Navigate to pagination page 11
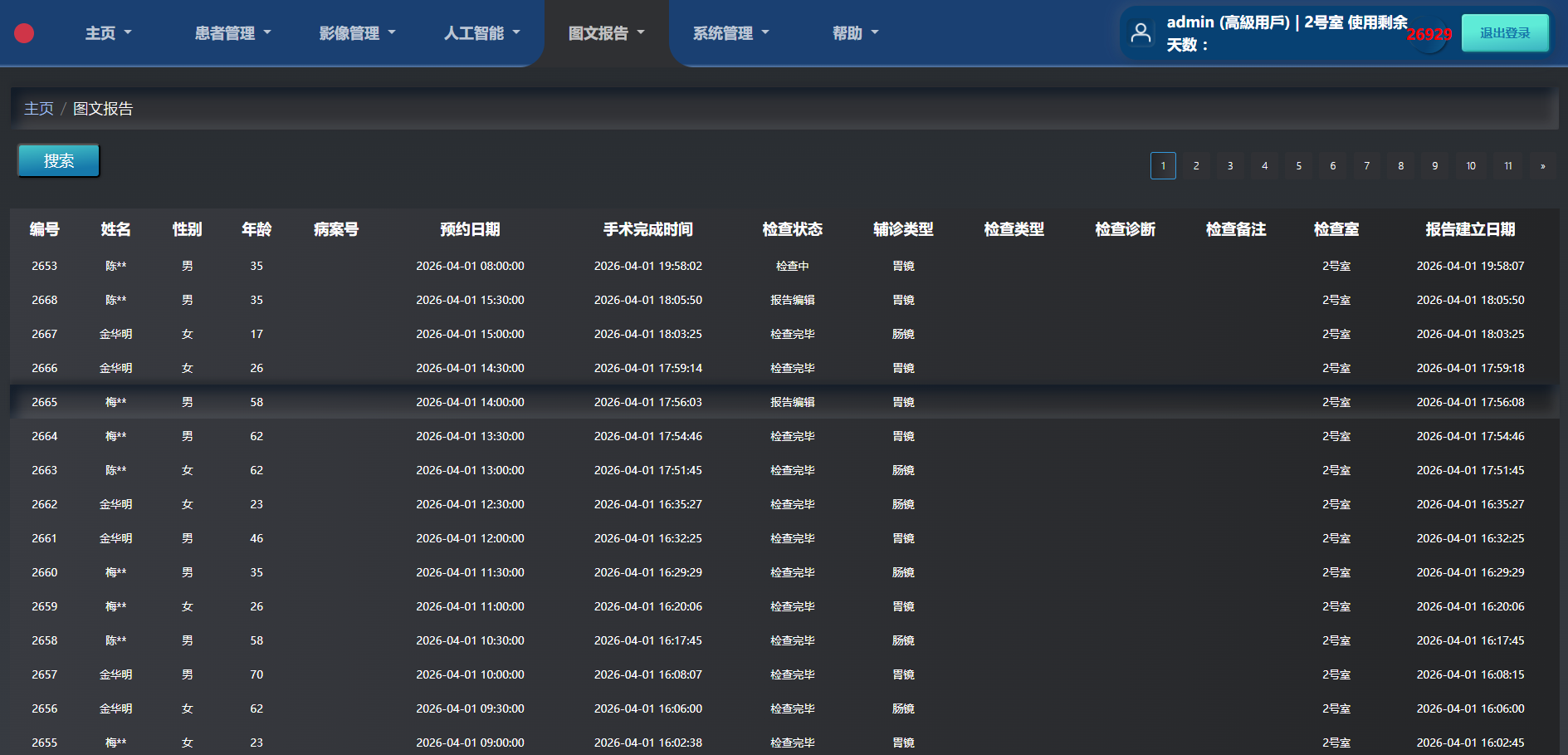The height and width of the screenshot is (755, 1568). point(1508,166)
